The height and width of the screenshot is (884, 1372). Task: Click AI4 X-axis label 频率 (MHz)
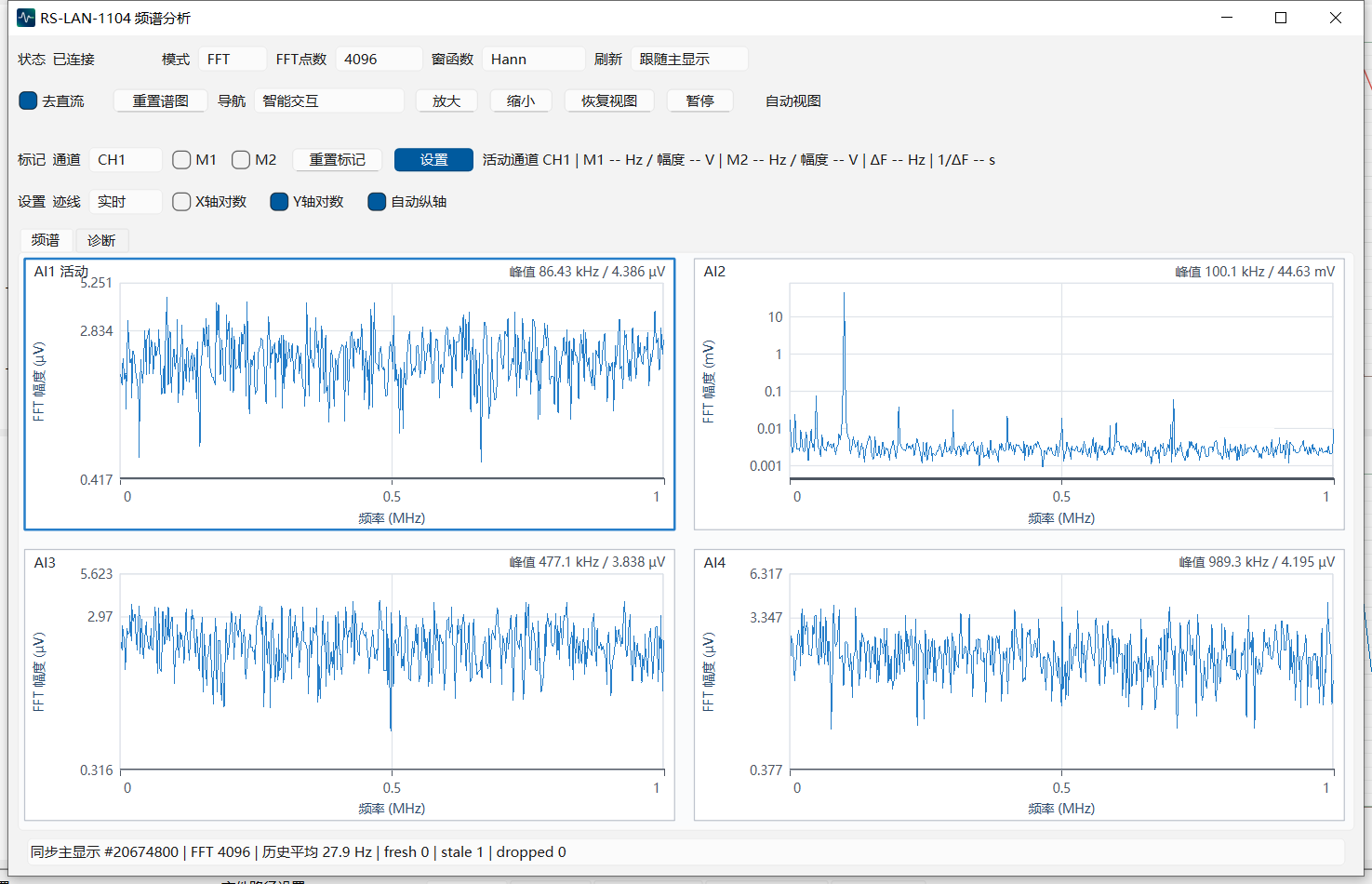click(1061, 809)
